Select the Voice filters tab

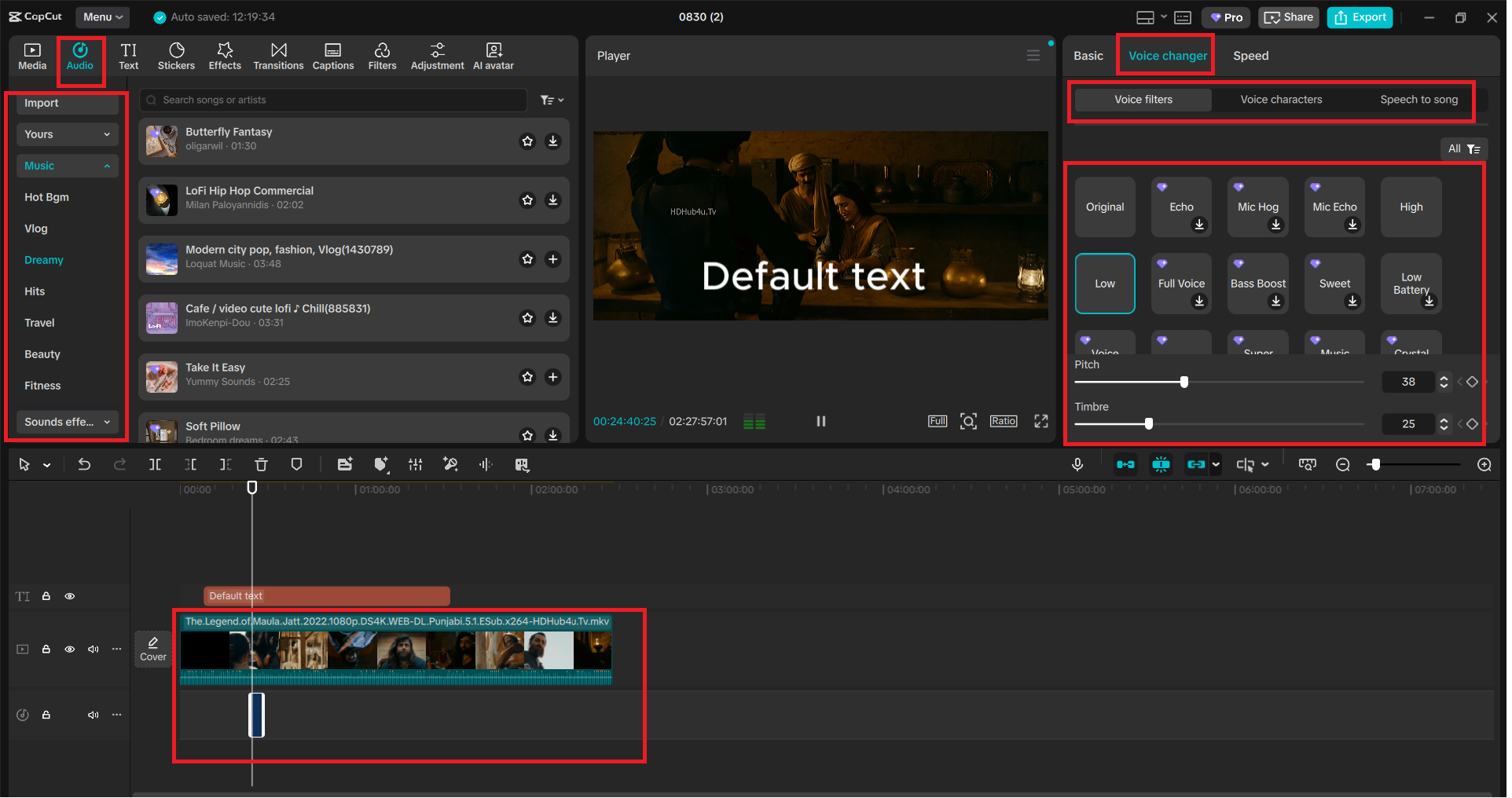coord(1143,100)
